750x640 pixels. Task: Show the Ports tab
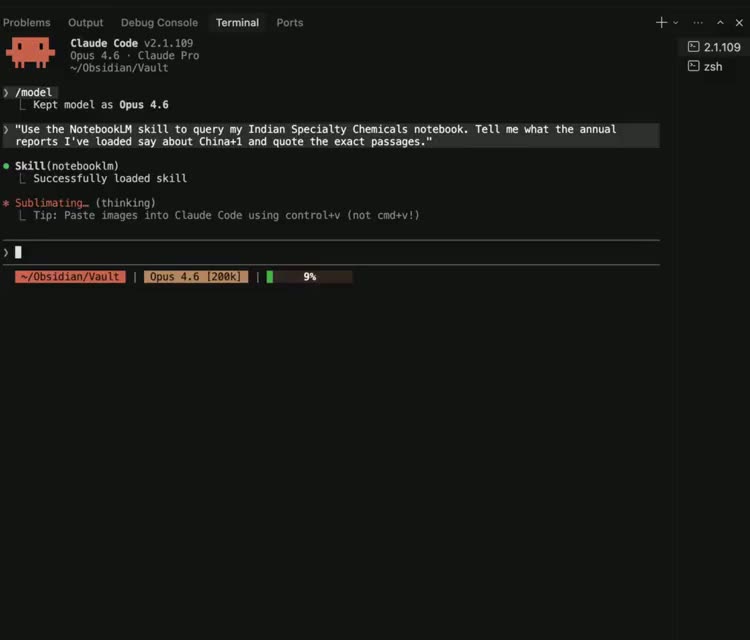pos(290,22)
